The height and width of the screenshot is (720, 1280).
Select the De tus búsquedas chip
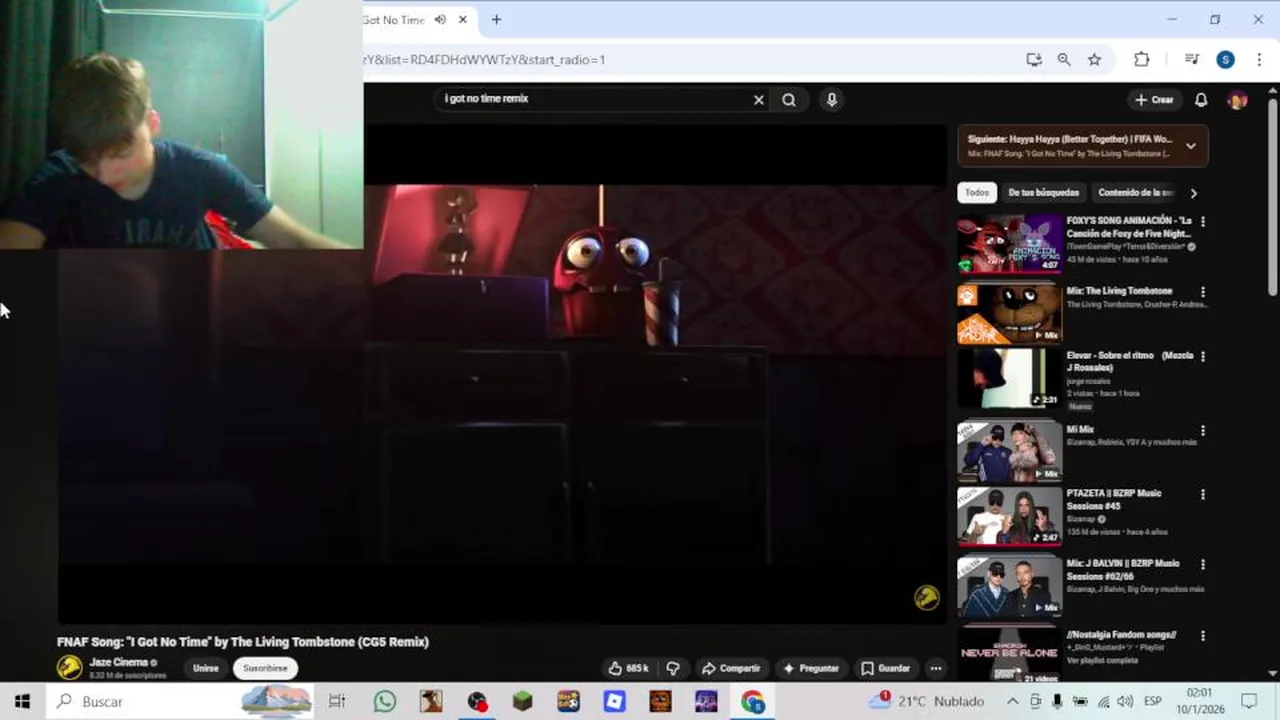pos(1043,192)
